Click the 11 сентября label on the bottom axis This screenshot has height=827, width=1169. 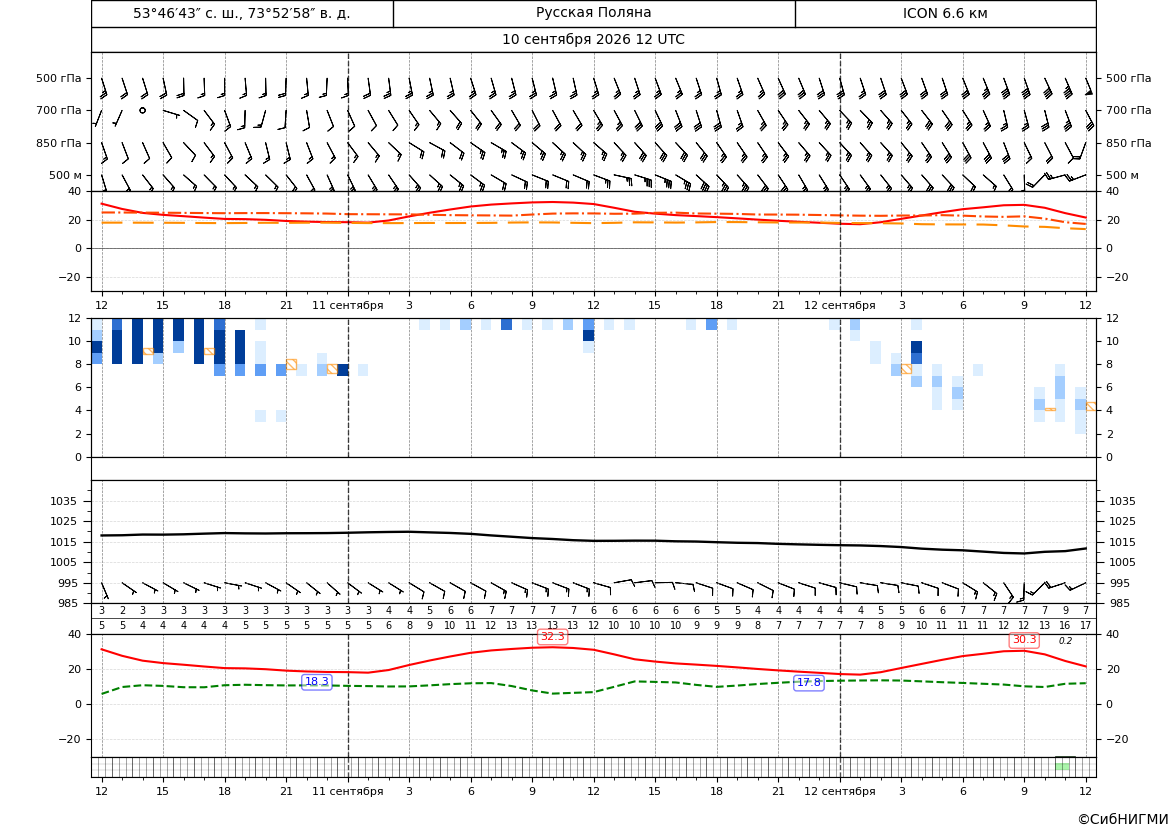point(347,791)
